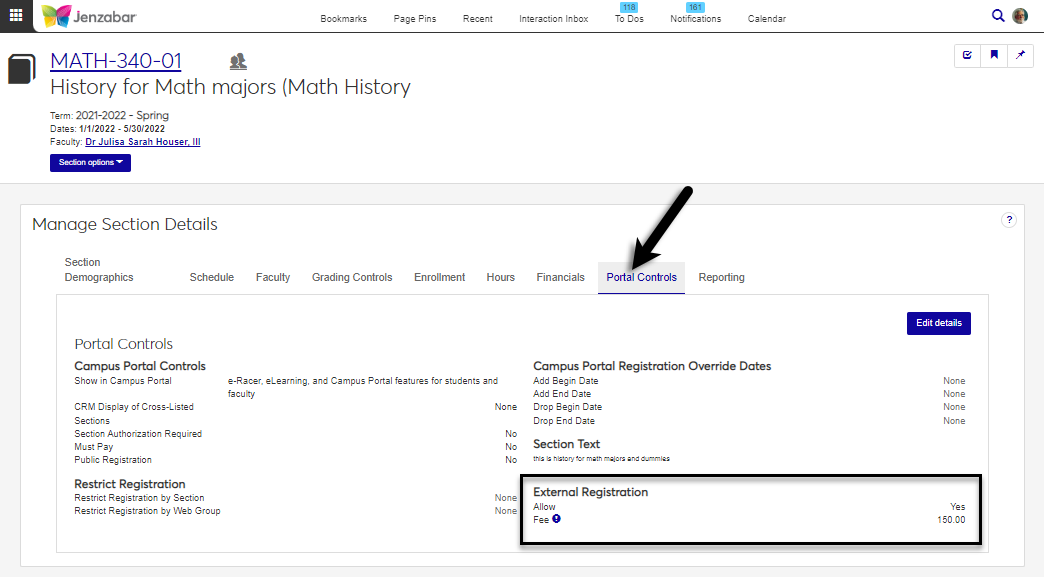Go to the Enrollment tab

439,277
